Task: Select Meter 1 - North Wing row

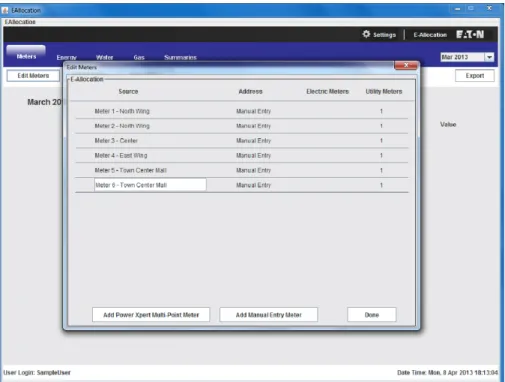Action: click(242, 111)
